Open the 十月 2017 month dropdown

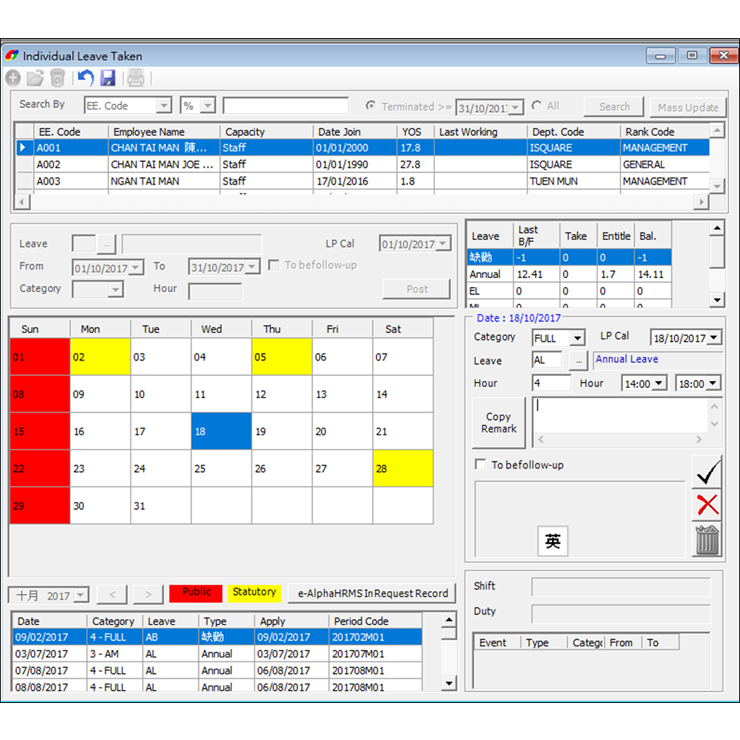pos(81,595)
